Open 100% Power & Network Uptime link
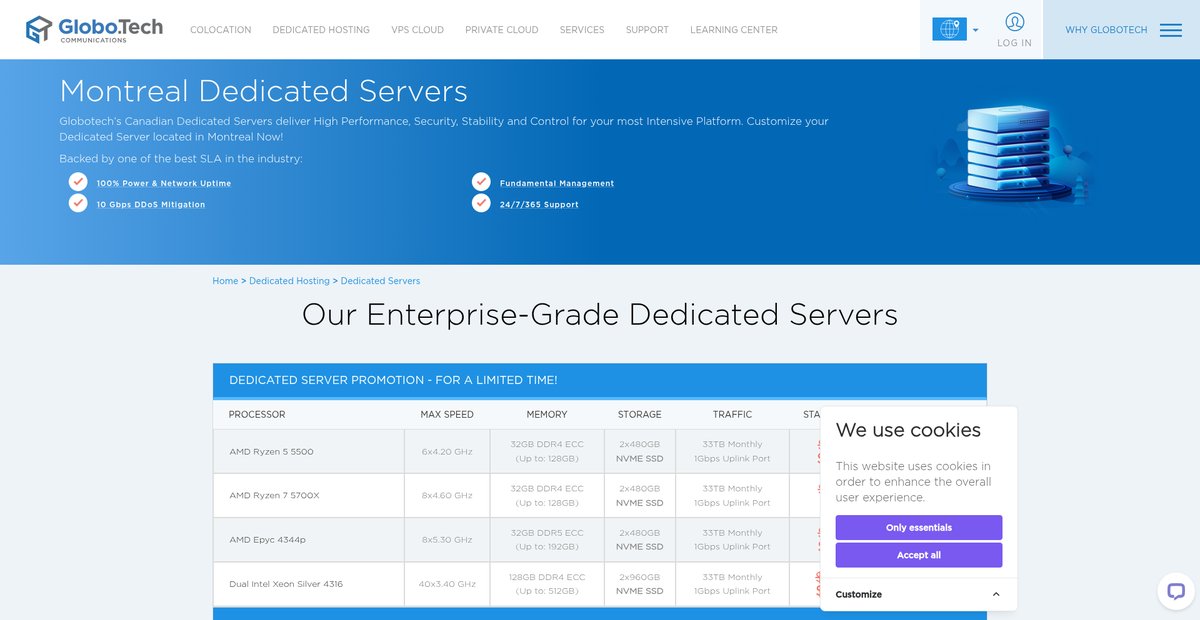This screenshot has height=620, width=1200. coord(164,184)
